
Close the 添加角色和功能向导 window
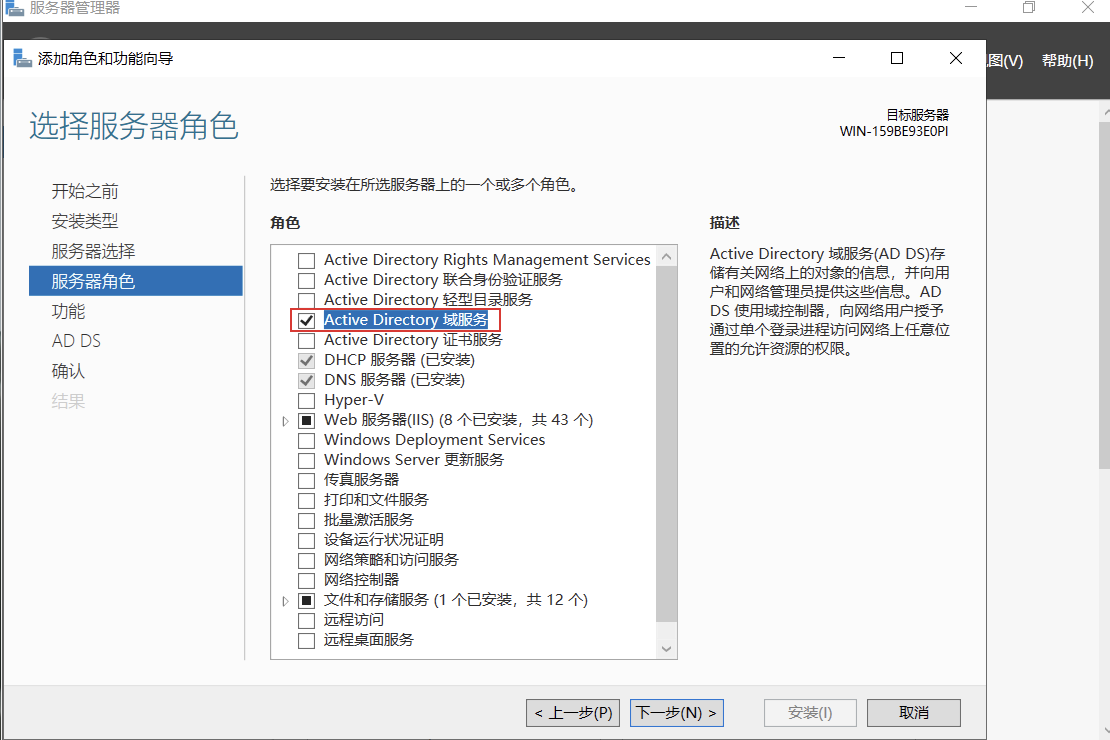click(956, 58)
